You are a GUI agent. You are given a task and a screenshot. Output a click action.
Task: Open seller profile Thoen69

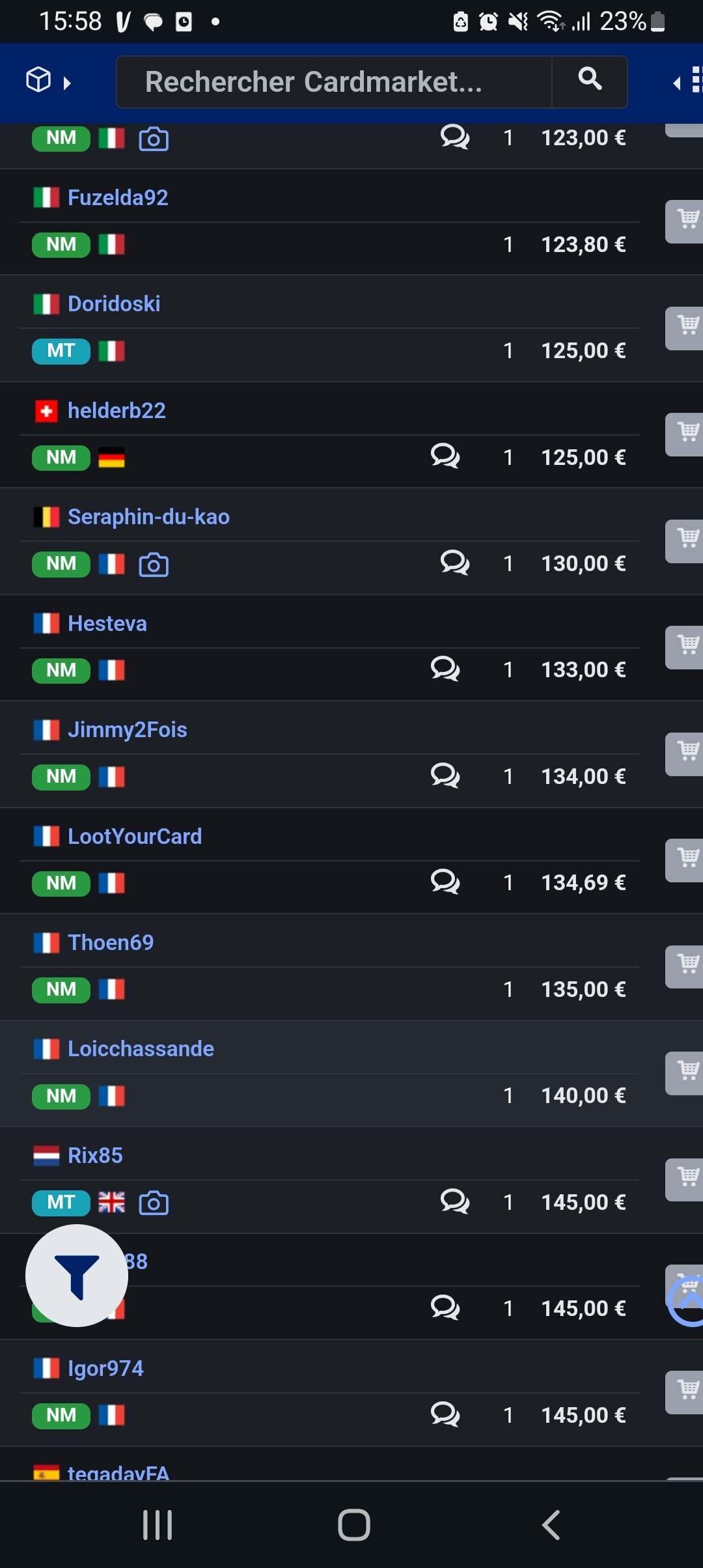111,943
